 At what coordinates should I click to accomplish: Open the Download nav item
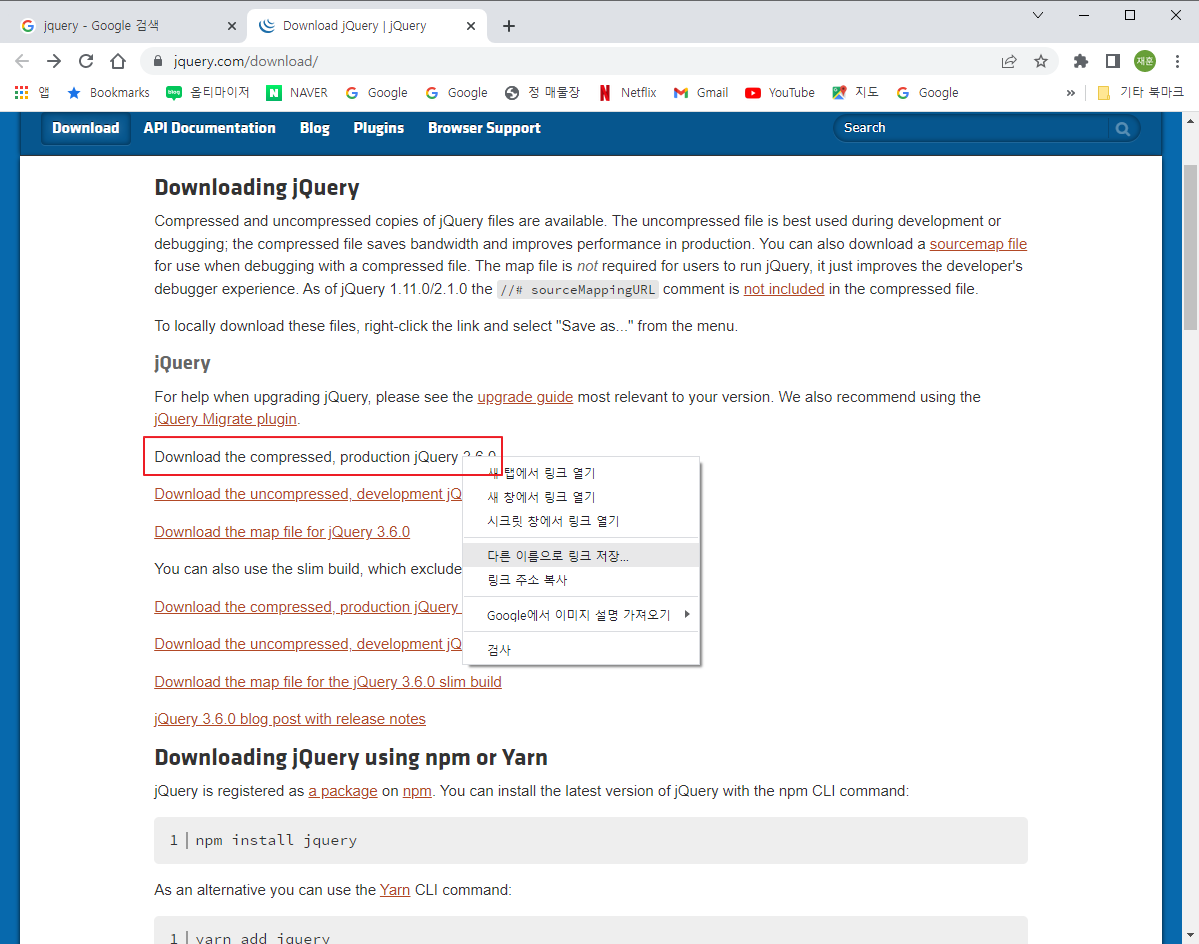coord(86,128)
